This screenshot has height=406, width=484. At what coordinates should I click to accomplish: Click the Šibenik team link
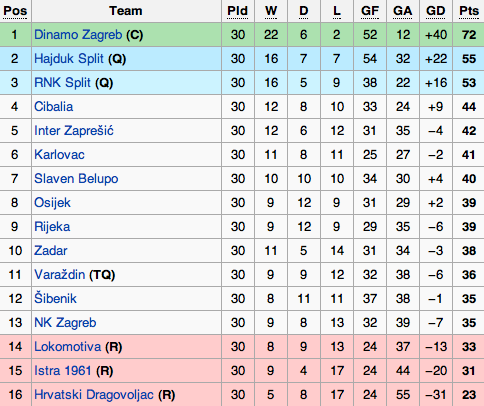point(55,298)
